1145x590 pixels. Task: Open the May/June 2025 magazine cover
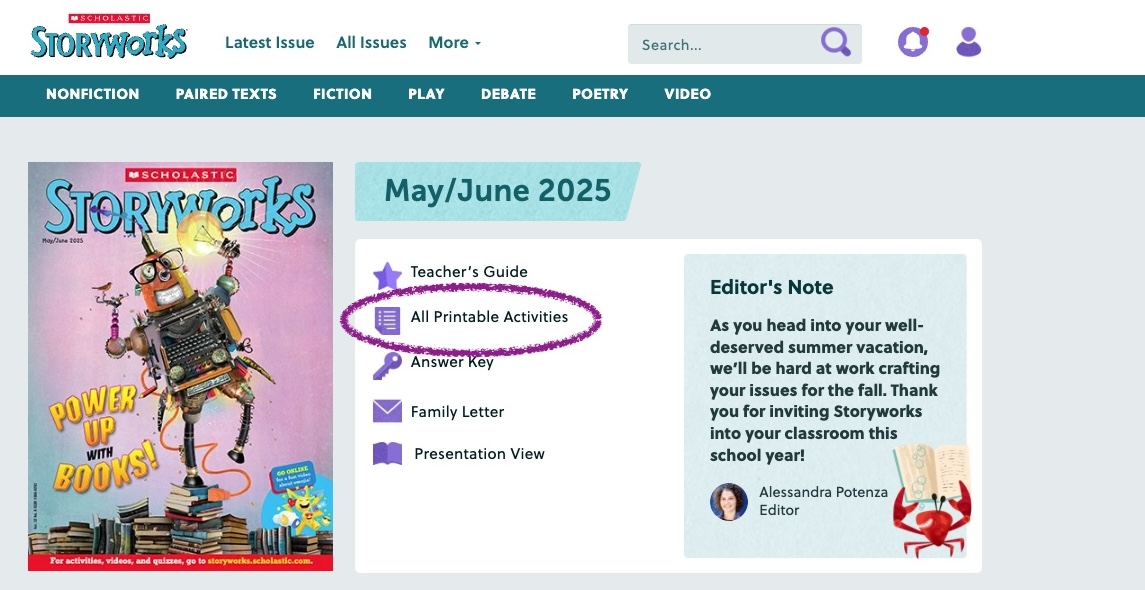pyautogui.click(x=180, y=366)
